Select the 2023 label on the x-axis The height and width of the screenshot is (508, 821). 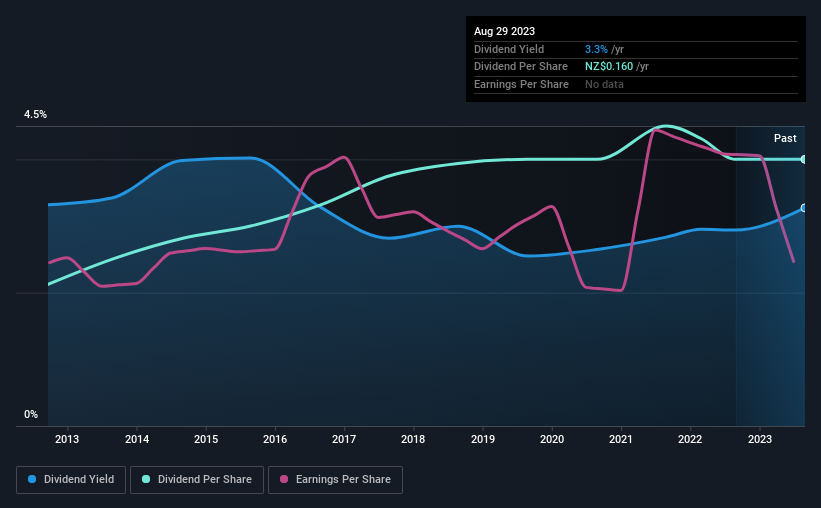tap(760, 439)
